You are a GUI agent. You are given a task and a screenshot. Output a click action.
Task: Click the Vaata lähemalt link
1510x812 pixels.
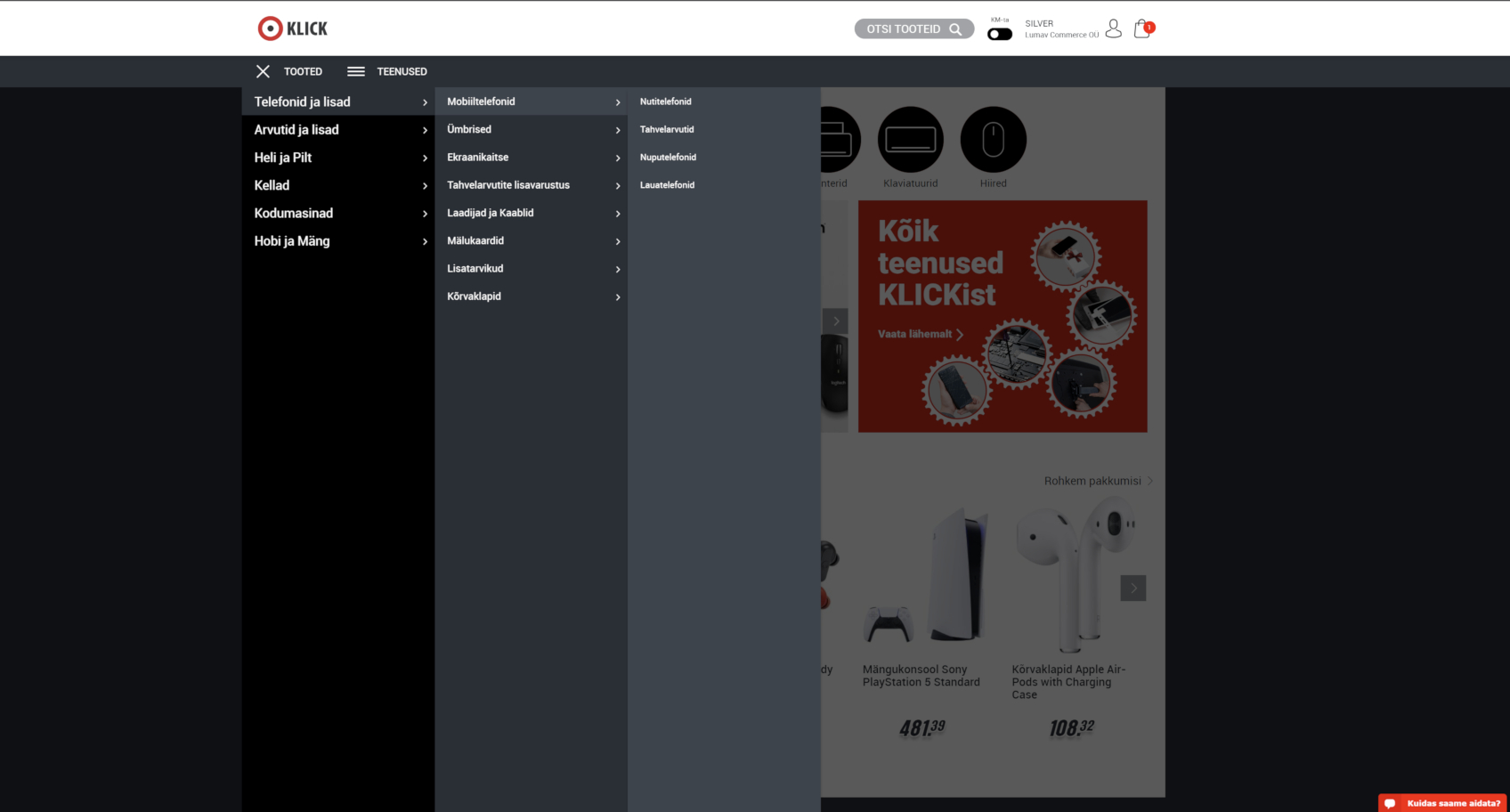coord(917,334)
